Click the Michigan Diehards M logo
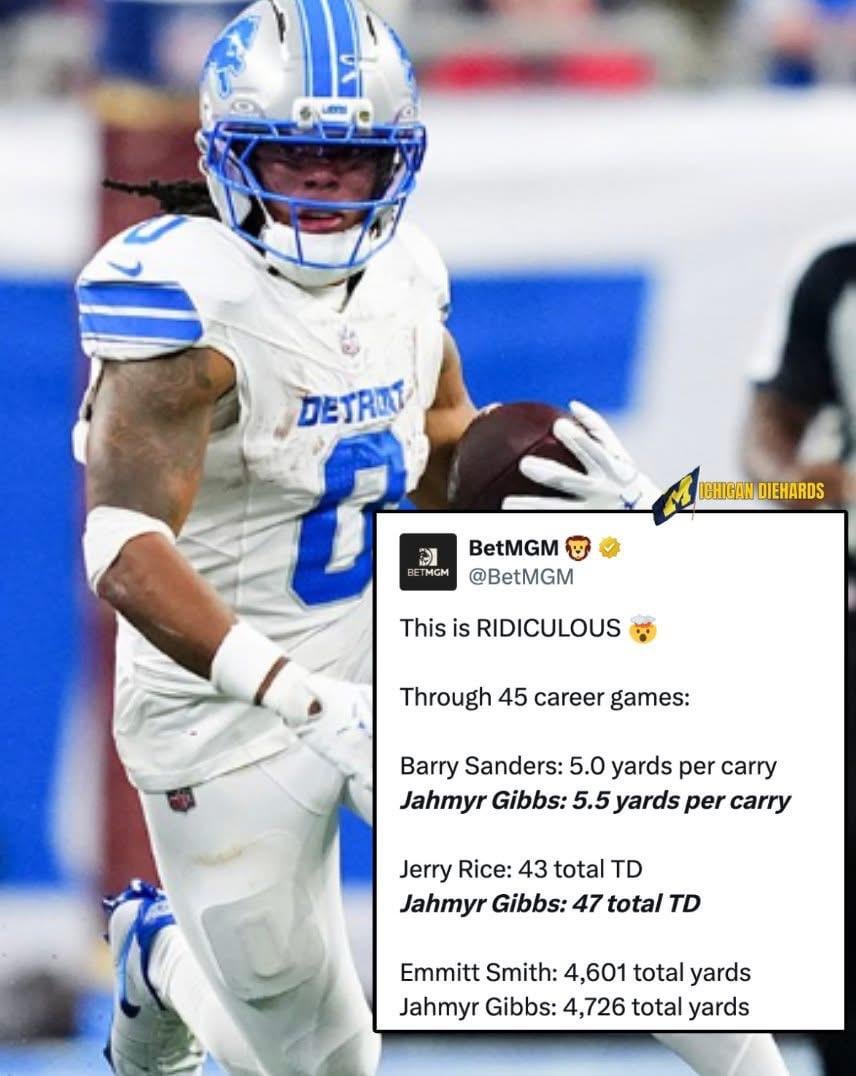856x1076 pixels. coord(677,495)
